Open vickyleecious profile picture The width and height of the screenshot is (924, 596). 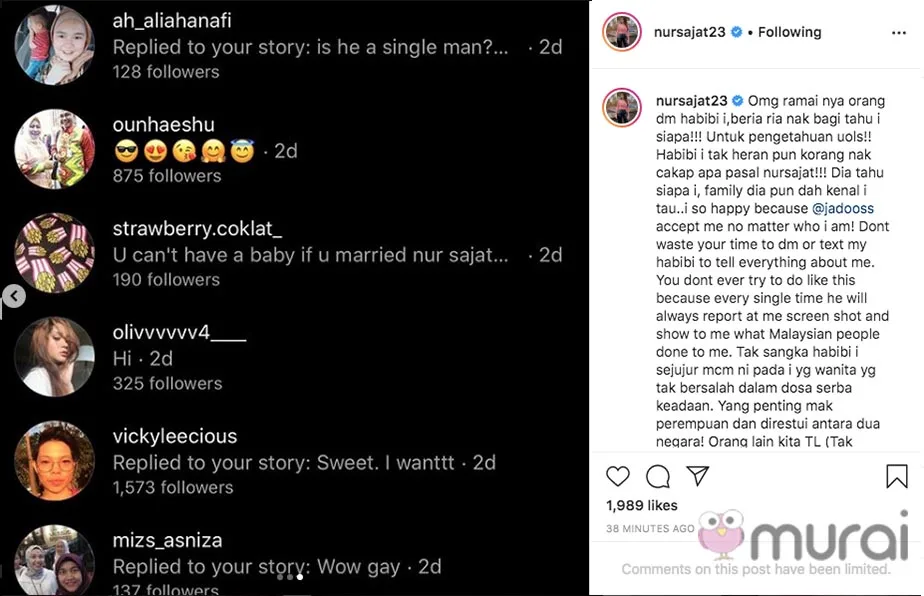pyautogui.click(x=54, y=462)
